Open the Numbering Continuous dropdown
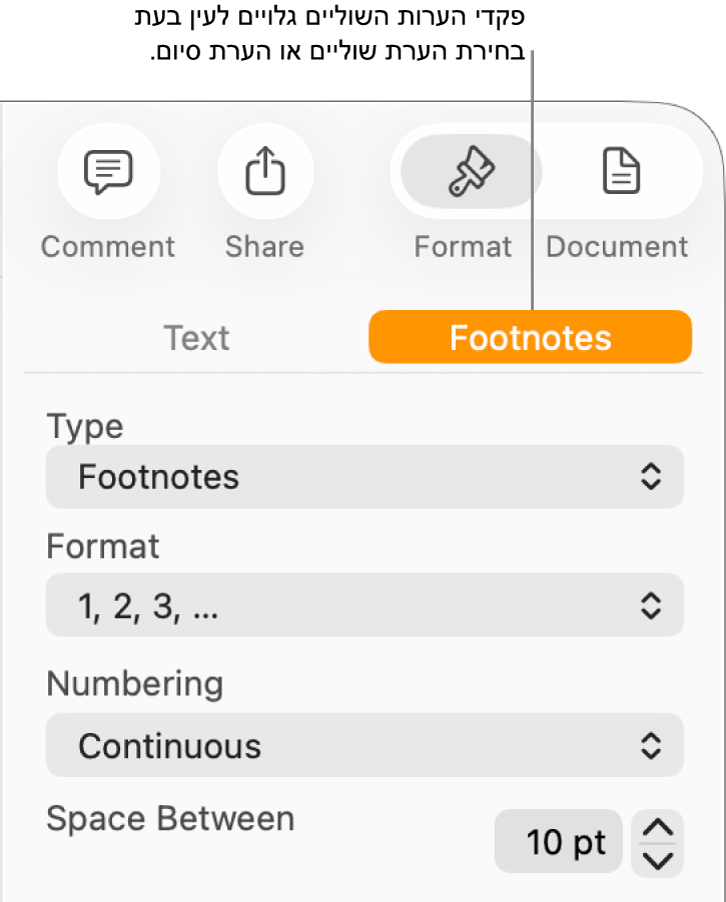The image size is (726, 902). [x=364, y=745]
